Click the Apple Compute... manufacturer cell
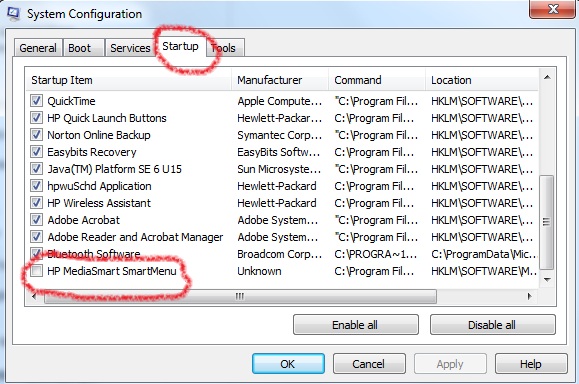Viewport: 579px width, 384px height. pos(280,101)
